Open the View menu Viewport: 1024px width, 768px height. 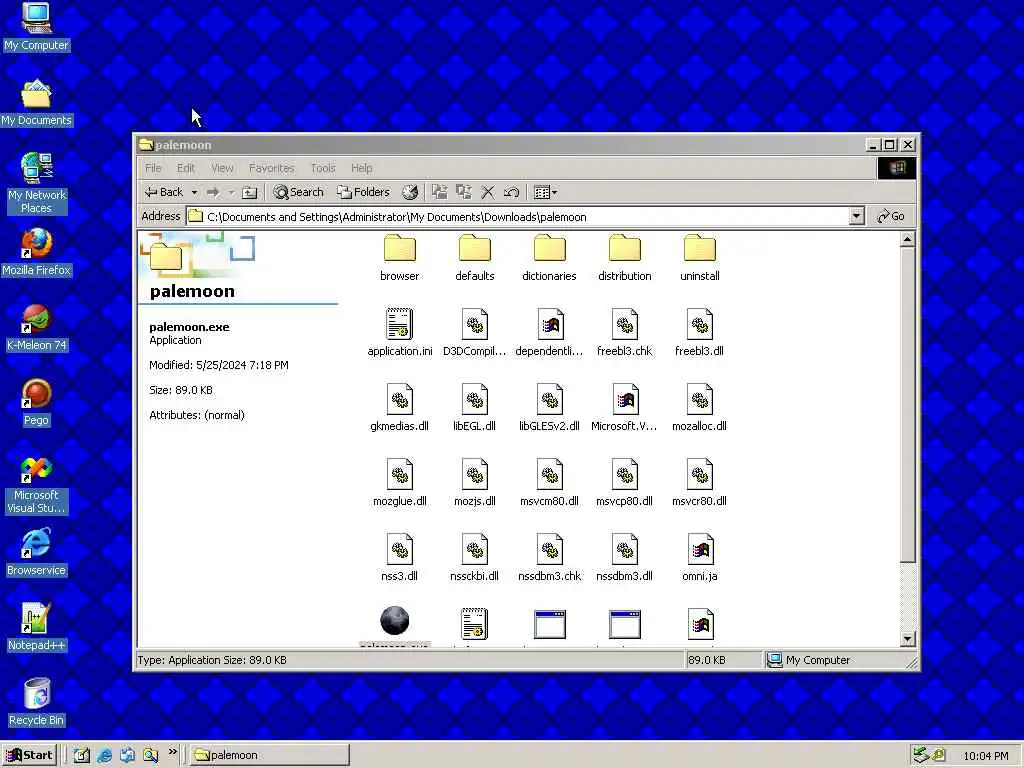click(222, 168)
